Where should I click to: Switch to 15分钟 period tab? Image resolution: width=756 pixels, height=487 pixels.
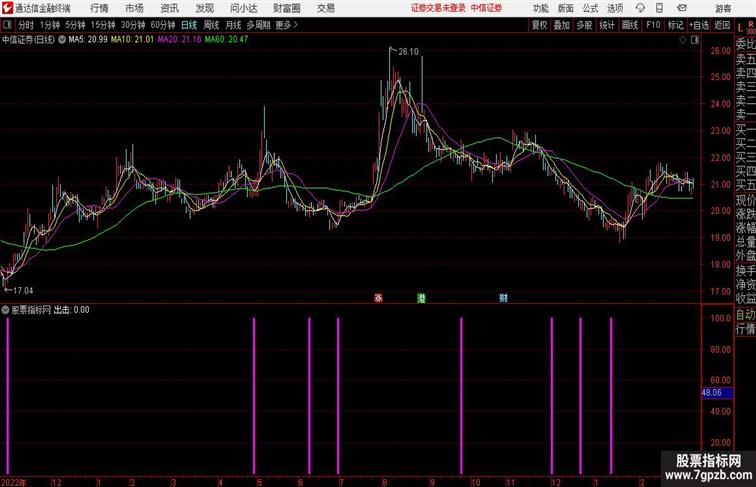pyautogui.click(x=103, y=25)
